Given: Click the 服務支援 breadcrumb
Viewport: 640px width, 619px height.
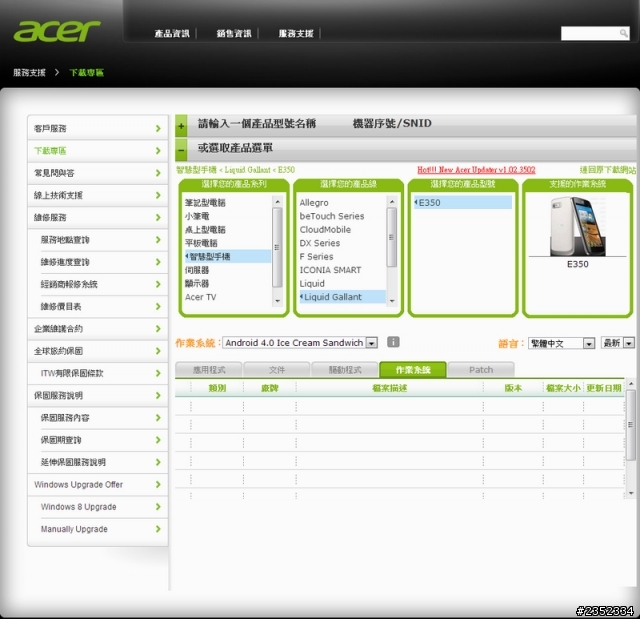Looking at the screenshot, I should click(x=29, y=73).
